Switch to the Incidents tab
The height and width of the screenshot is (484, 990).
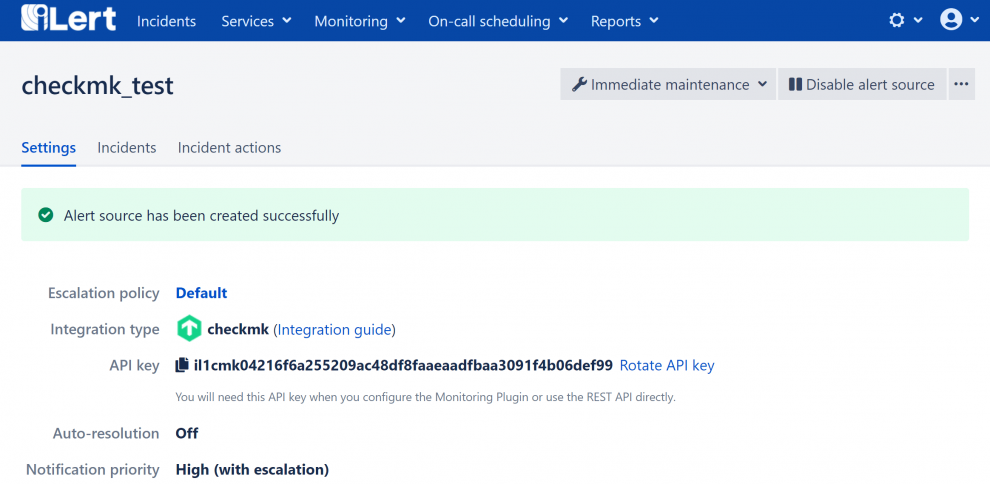coord(126,148)
